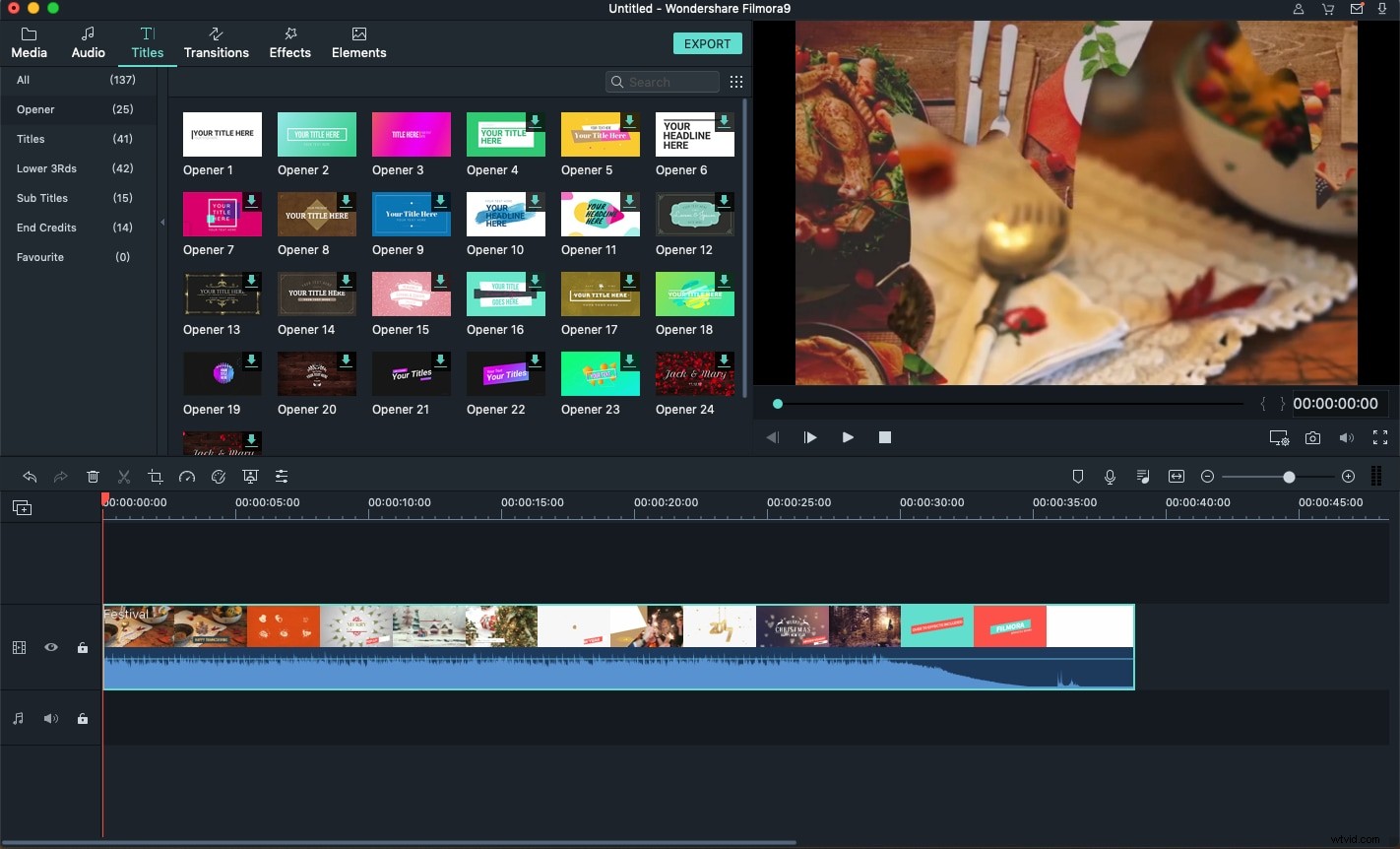Open the Color Tuning palette tool
The height and width of the screenshot is (849, 1400).
point(219,476)
